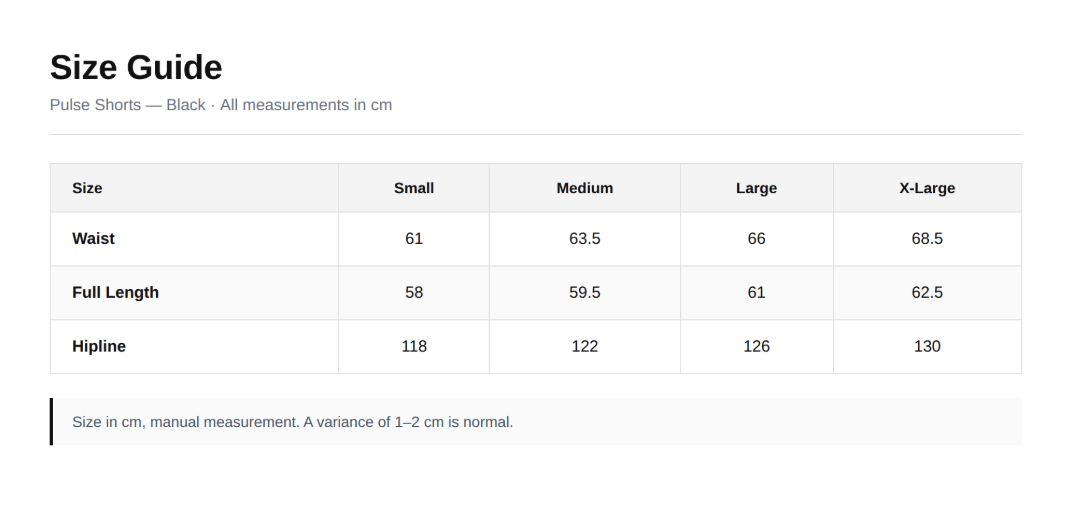Click Full Length value 58 for Small
The image size is (1072, 508).
click(414, 293)
